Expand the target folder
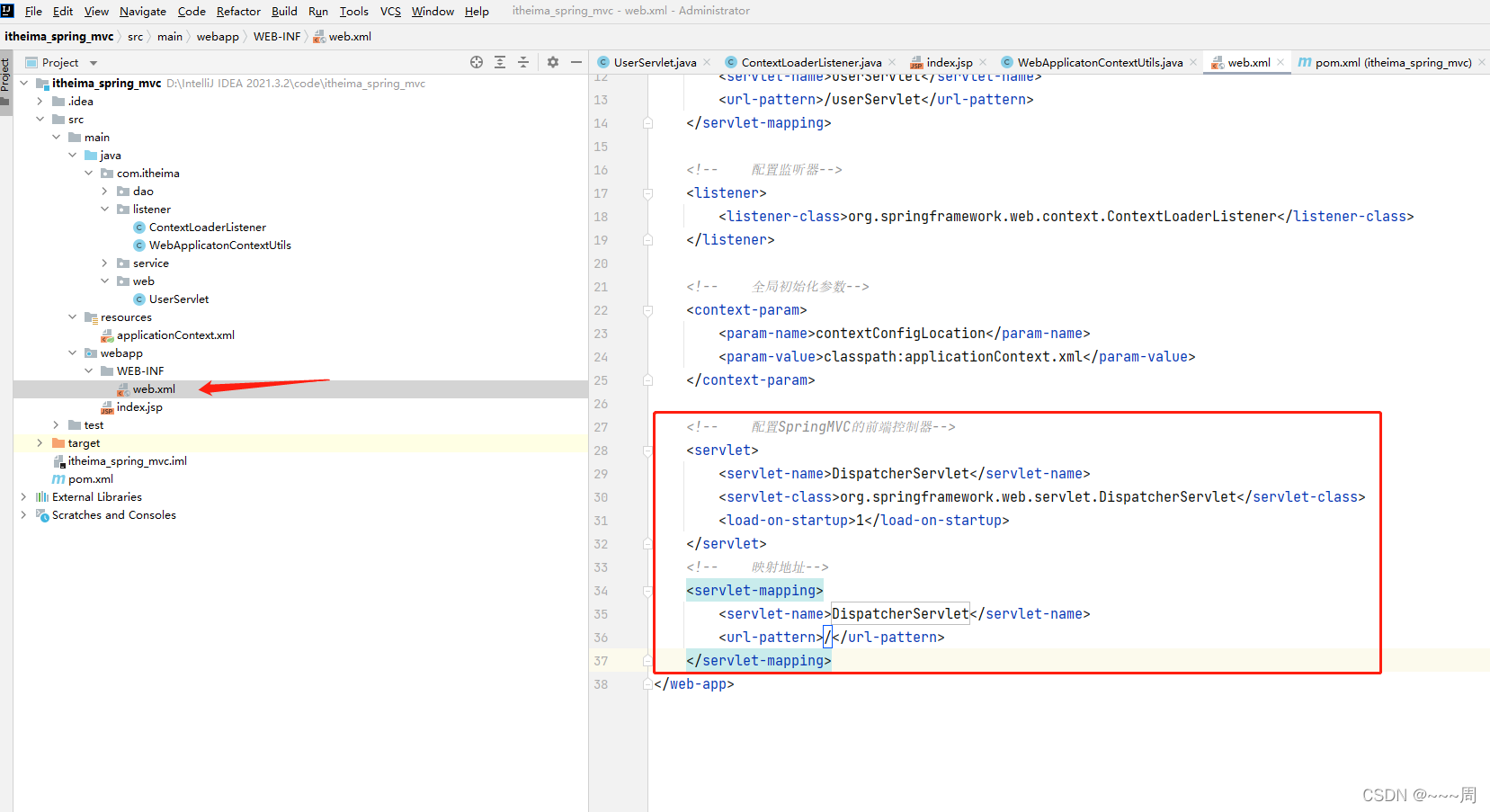 [x=40, y=442]
